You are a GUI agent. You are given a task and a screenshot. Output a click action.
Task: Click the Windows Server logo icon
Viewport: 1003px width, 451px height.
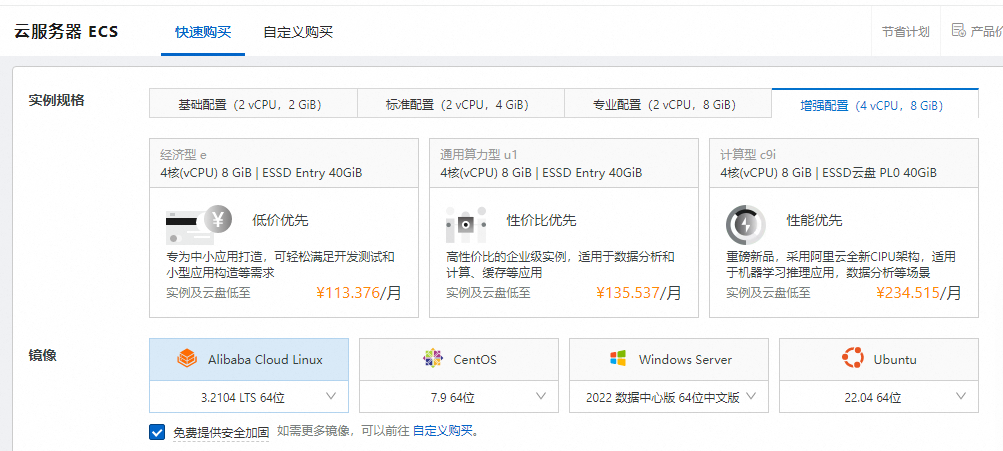click(x=618, y=359)
